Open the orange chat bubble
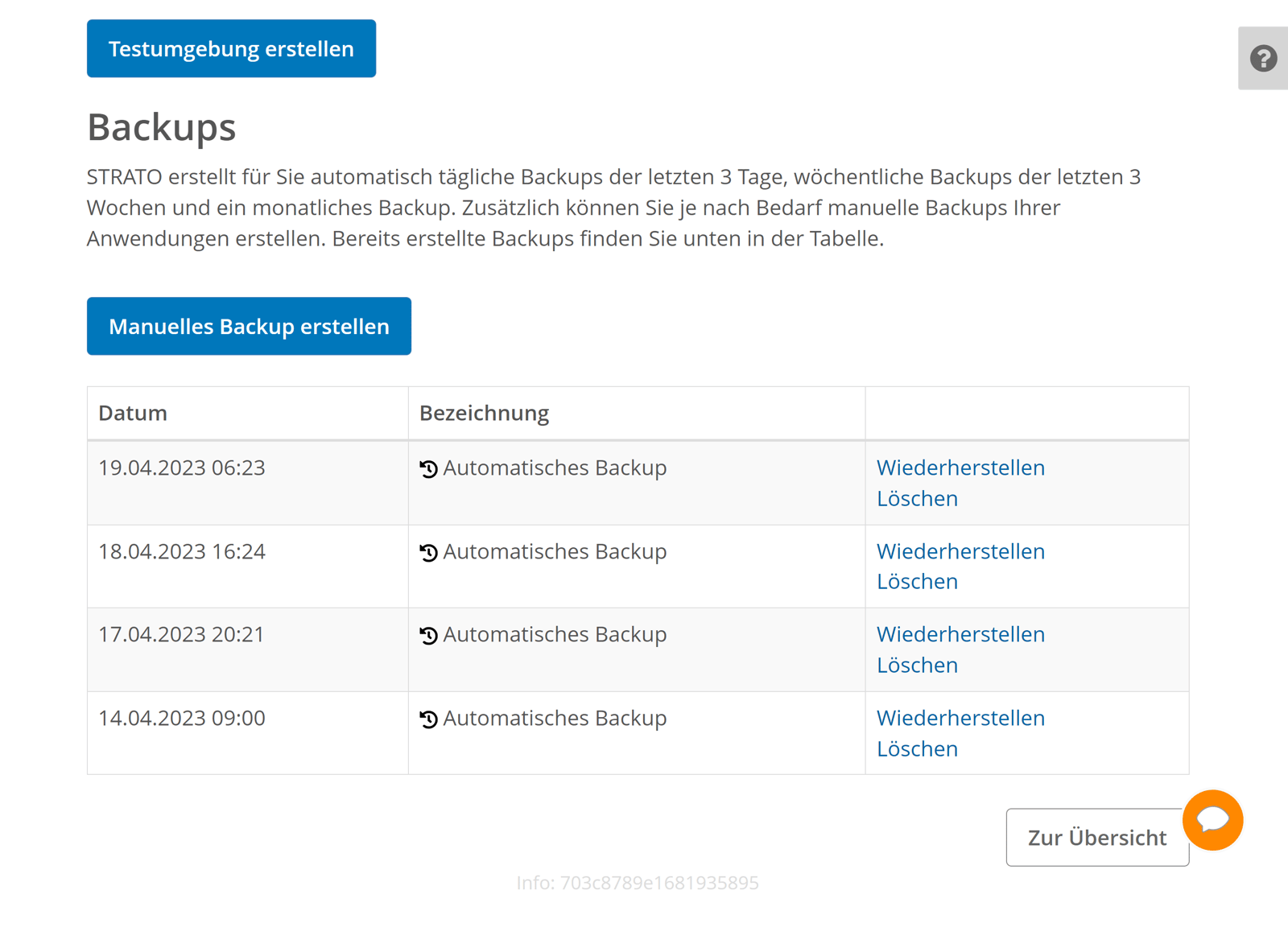The width and height of the screenshot is (1288, 952). (x=1212, y=820)
